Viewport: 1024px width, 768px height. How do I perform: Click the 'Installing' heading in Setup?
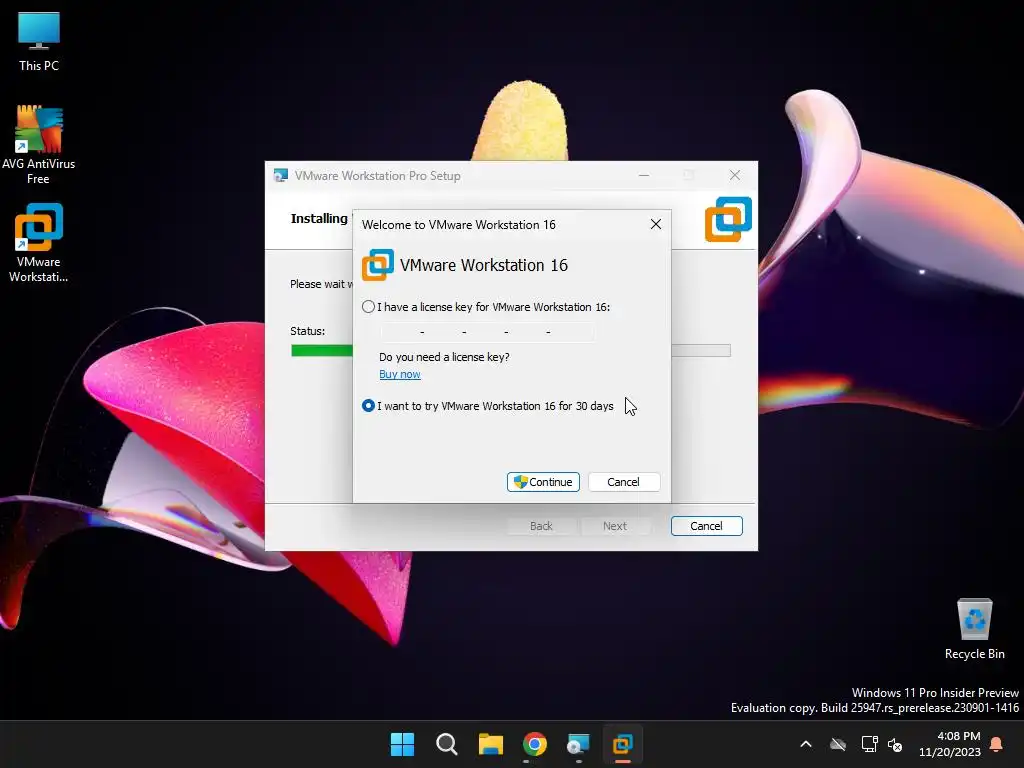319,218
